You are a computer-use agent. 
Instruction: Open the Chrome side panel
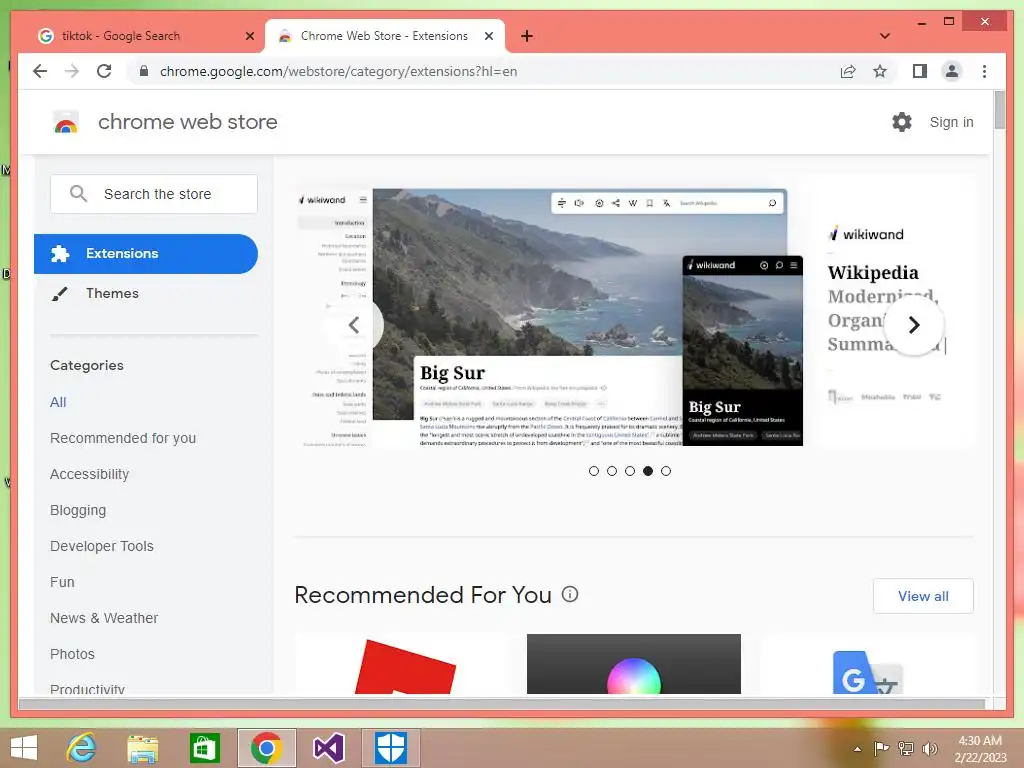(920, 71)
